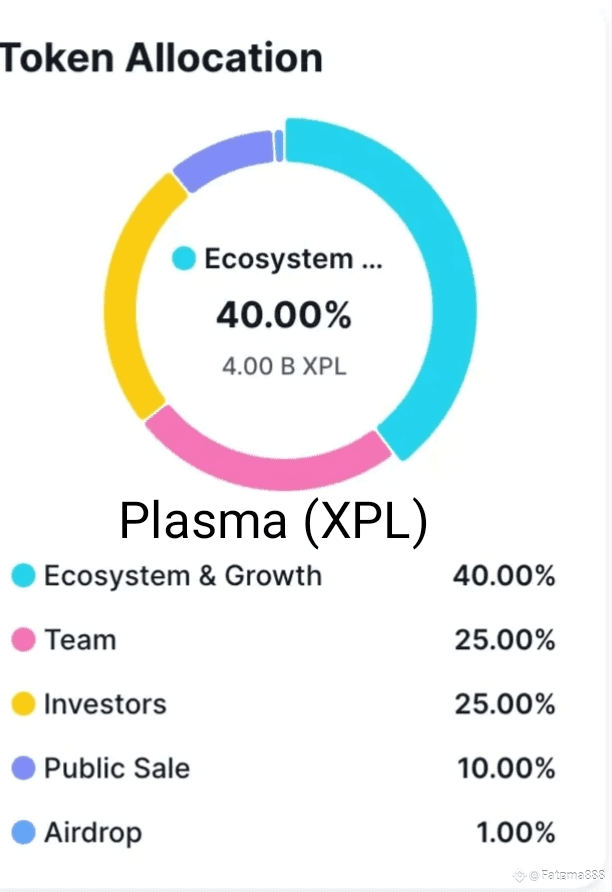This screenshot has width=612, height=892.
Task: Click the purple Public Sale donut segment
Action: (x=222, y=156)
